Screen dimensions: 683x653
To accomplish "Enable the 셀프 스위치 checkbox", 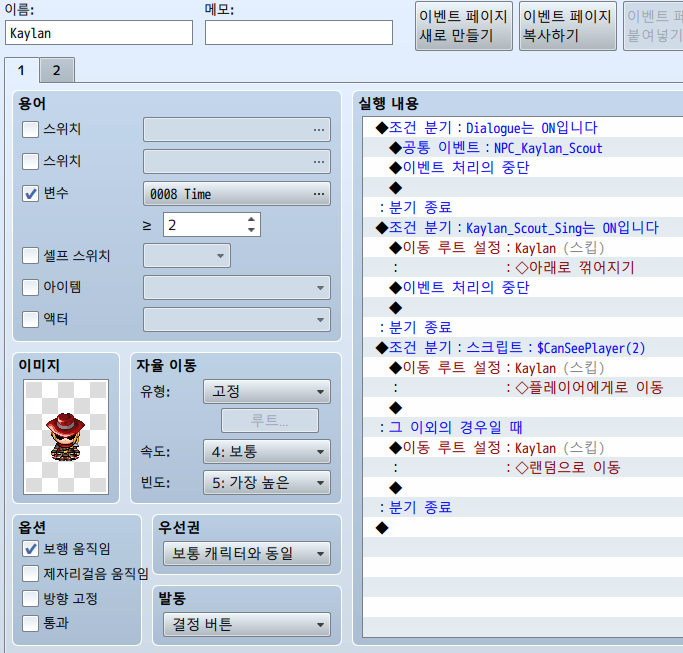I will (x=30, y=256).
